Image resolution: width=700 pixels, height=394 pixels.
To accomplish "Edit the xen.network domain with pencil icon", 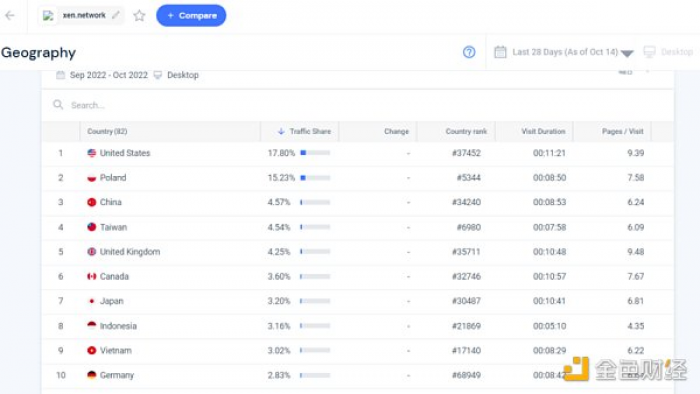I will tap(116, 15).
